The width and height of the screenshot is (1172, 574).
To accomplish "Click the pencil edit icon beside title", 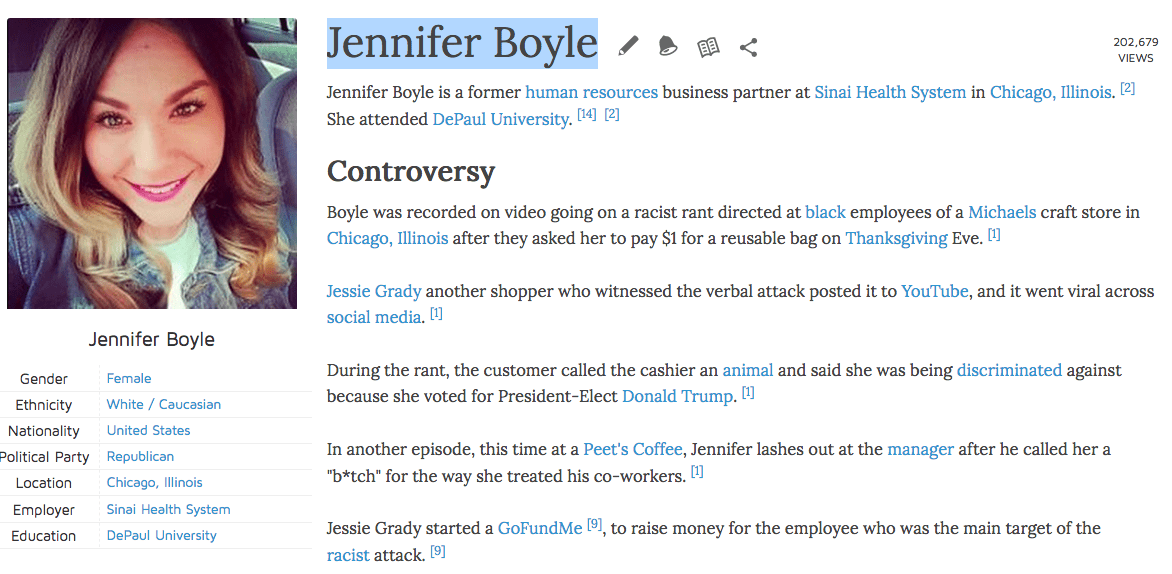I will pyautogui.click(x=628, y=46).
